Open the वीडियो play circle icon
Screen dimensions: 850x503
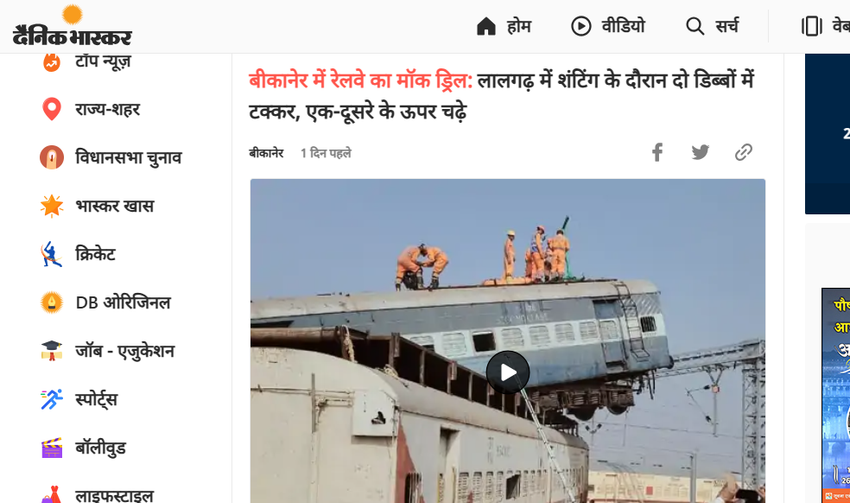point(581,26)
